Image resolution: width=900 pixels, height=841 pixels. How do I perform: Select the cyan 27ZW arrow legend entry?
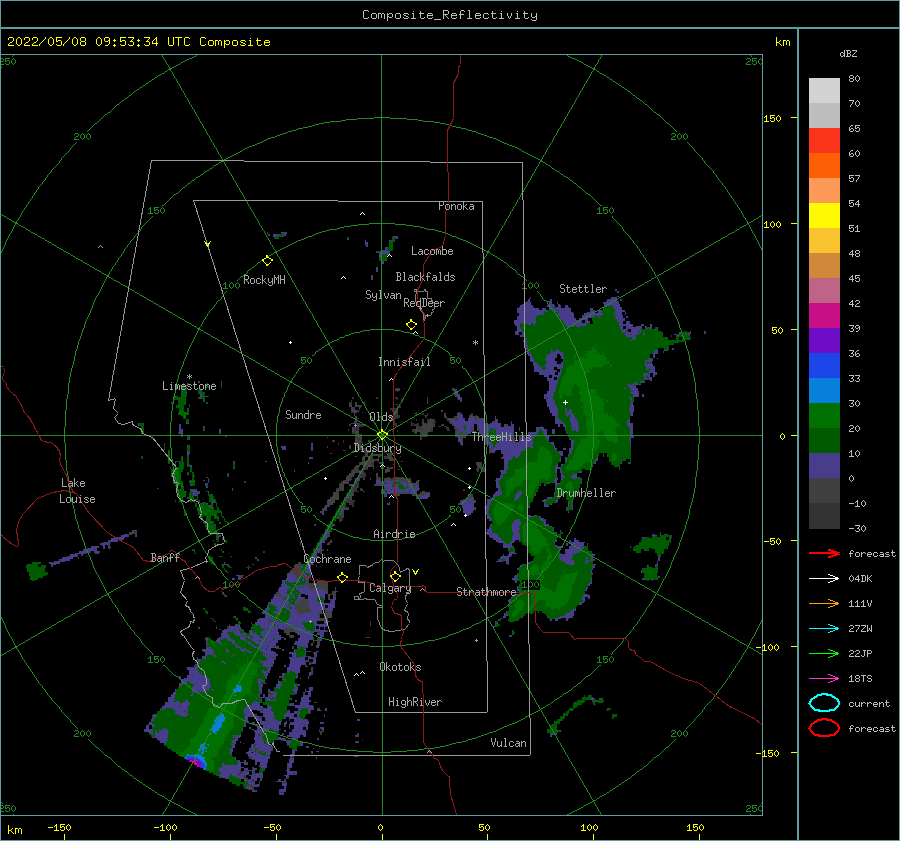coord(824,629)
